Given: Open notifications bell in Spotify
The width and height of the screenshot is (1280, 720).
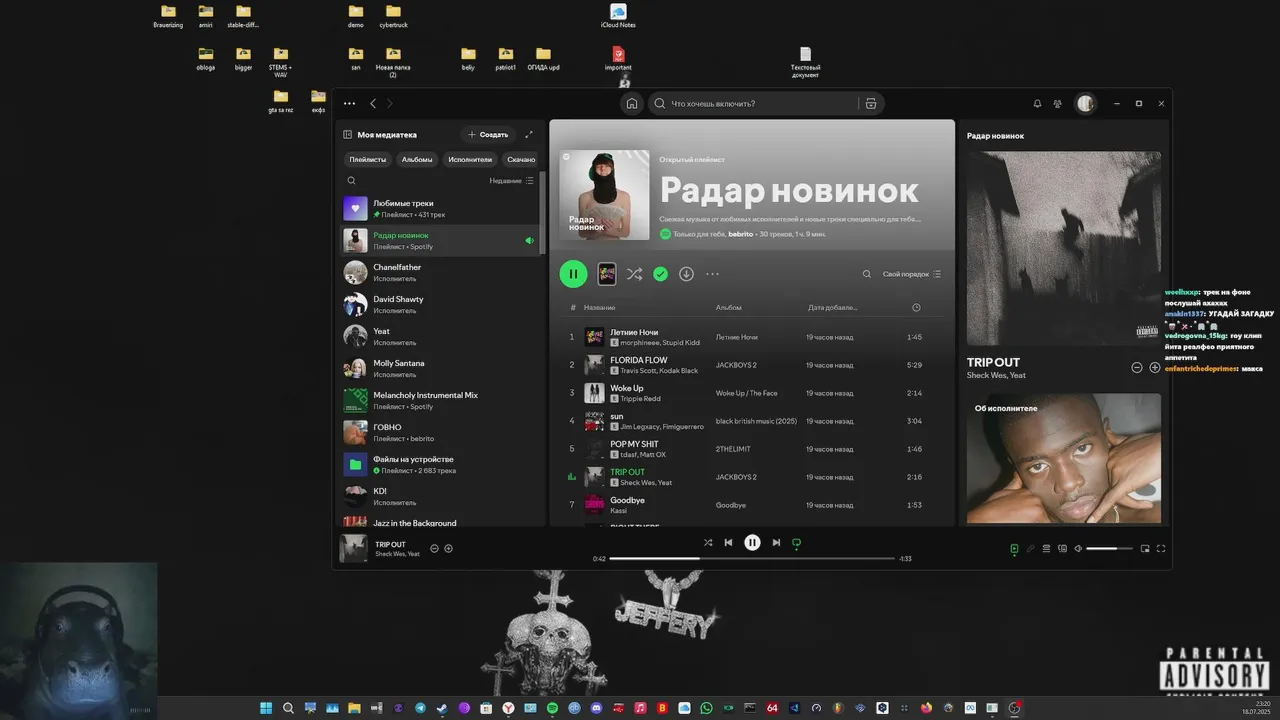Looking at the screenshot, I should point(1037,103).
